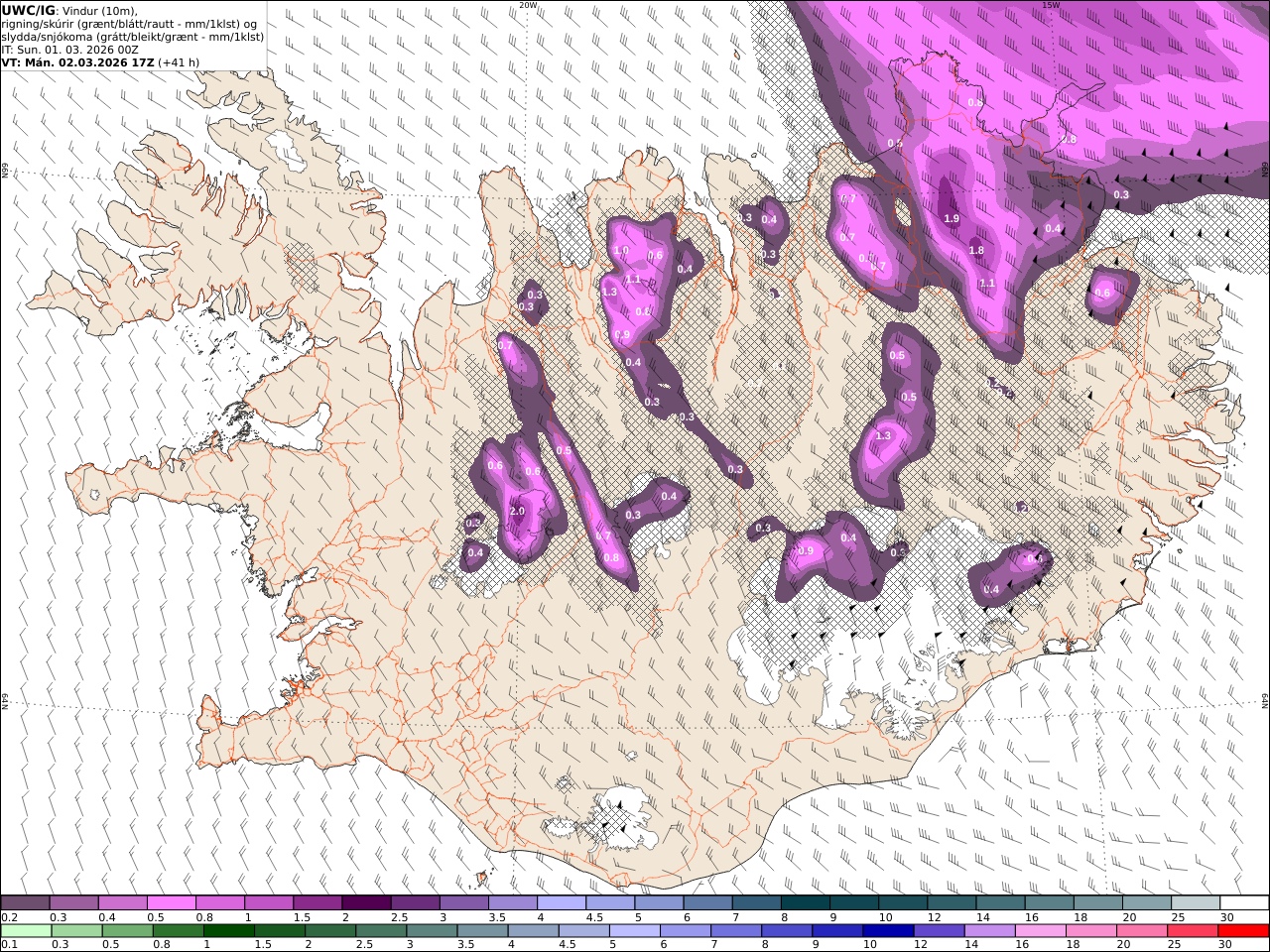The height and width of the screenshot is (952, 1270).
Task: Select the 25 red swatch in lower legend
Action: [1192, 931]
